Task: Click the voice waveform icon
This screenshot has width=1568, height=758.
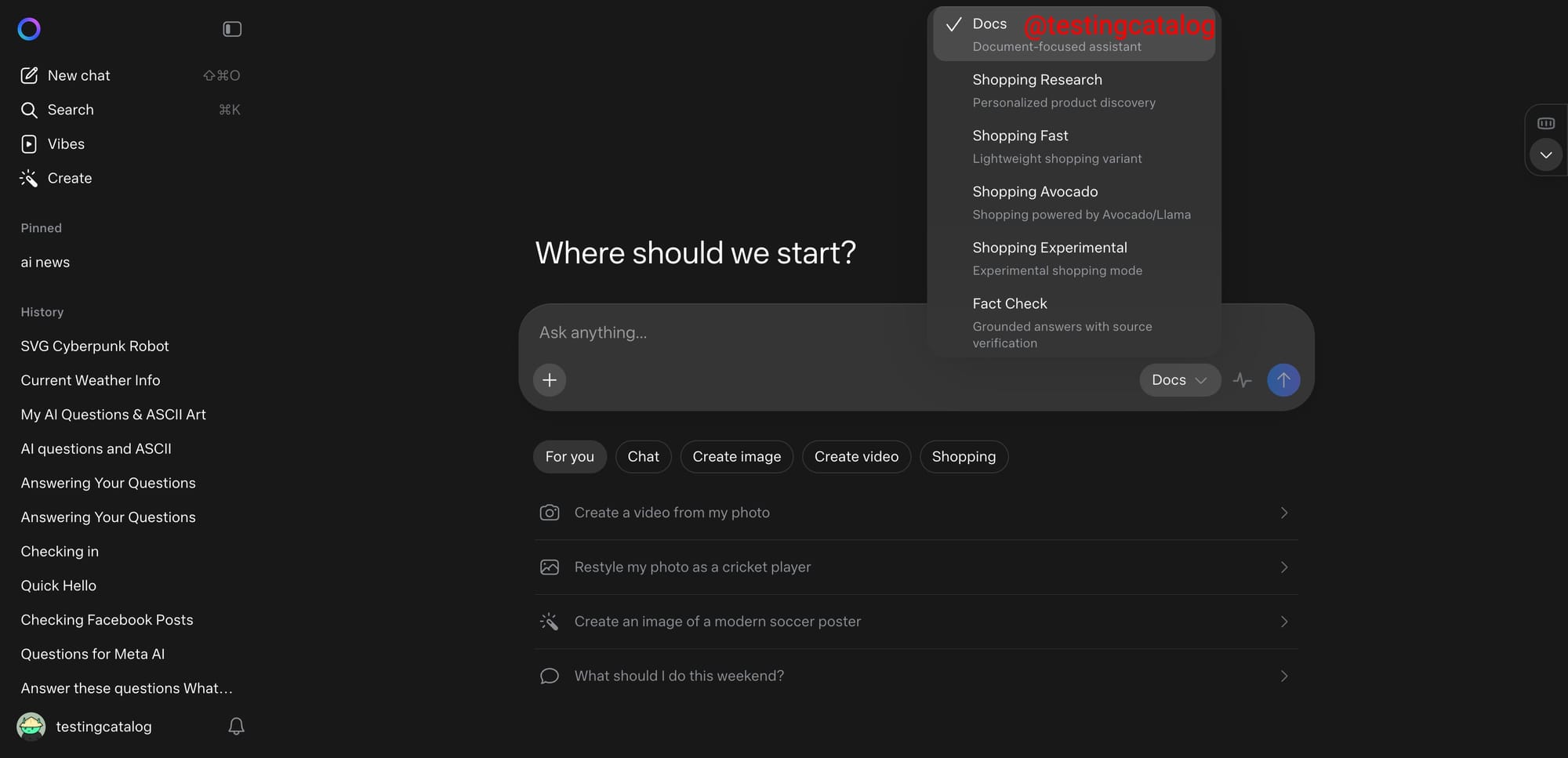Action: point(1243,380)
